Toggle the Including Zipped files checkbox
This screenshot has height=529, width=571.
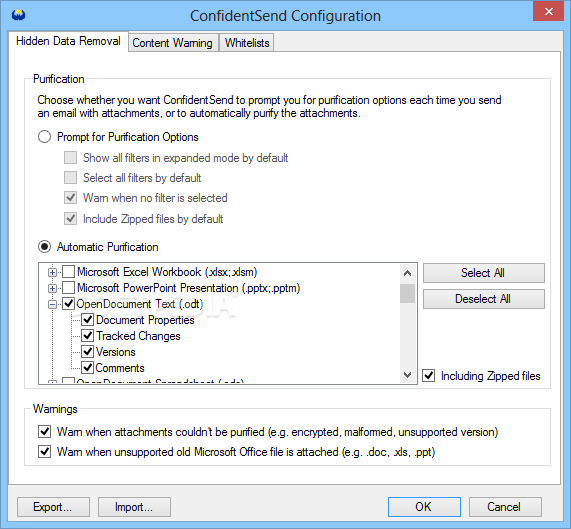coord(429,375)
